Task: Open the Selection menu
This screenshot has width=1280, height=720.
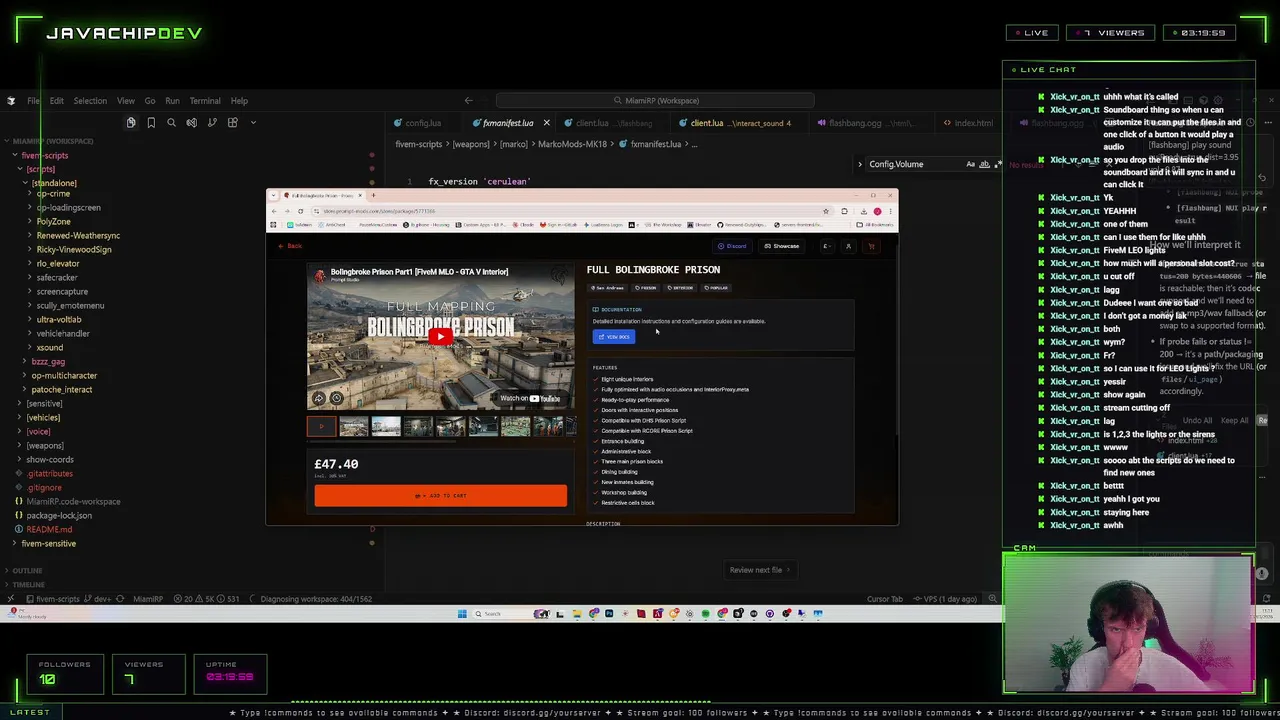Action: pyautogui.click(x=89, y=100)
